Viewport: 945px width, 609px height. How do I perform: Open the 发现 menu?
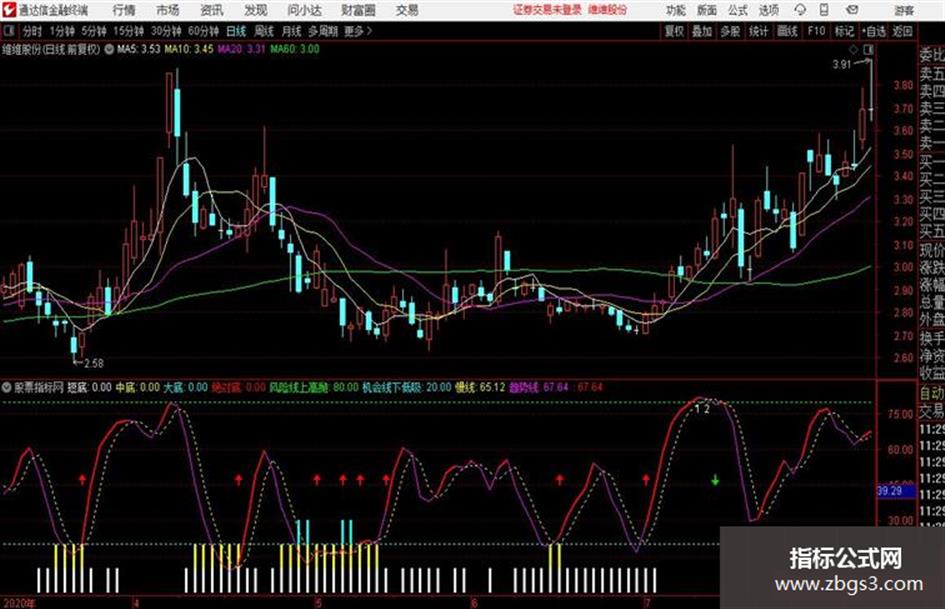(256, 10)
